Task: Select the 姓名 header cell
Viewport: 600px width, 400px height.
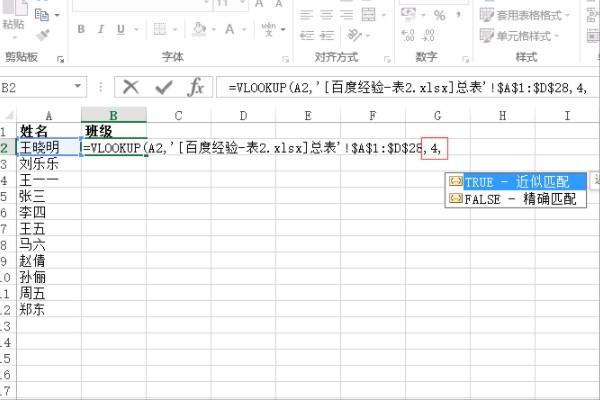Action: tap(49, 131)
